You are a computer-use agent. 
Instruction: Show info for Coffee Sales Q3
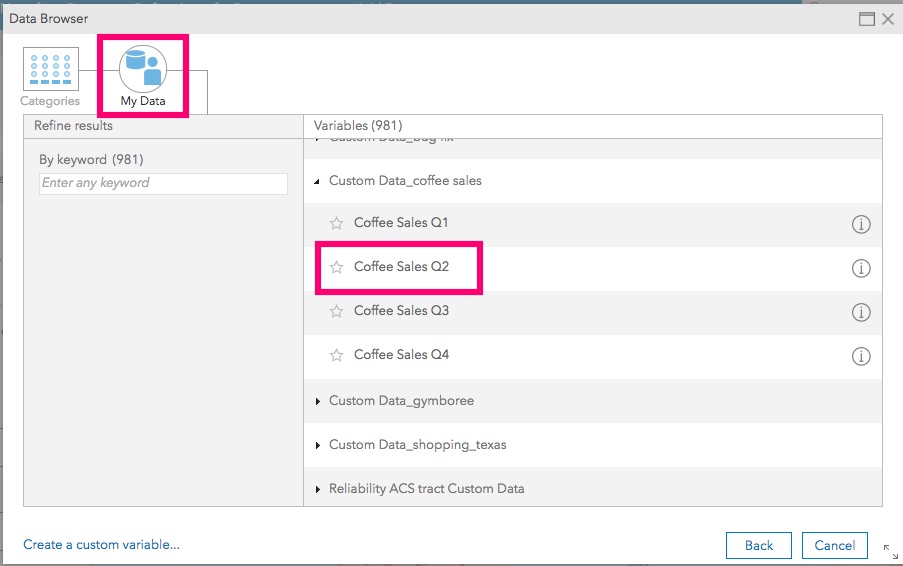tap(860, 313)
